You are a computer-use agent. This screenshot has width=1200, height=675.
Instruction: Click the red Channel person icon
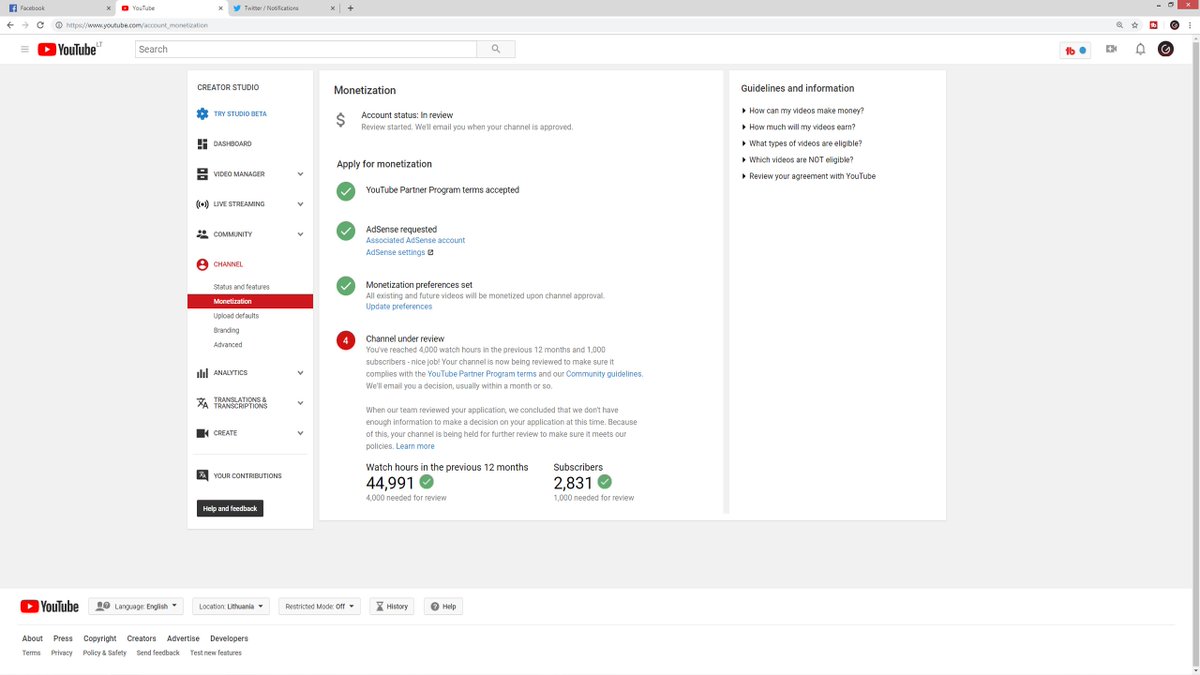tap(203, 265)
